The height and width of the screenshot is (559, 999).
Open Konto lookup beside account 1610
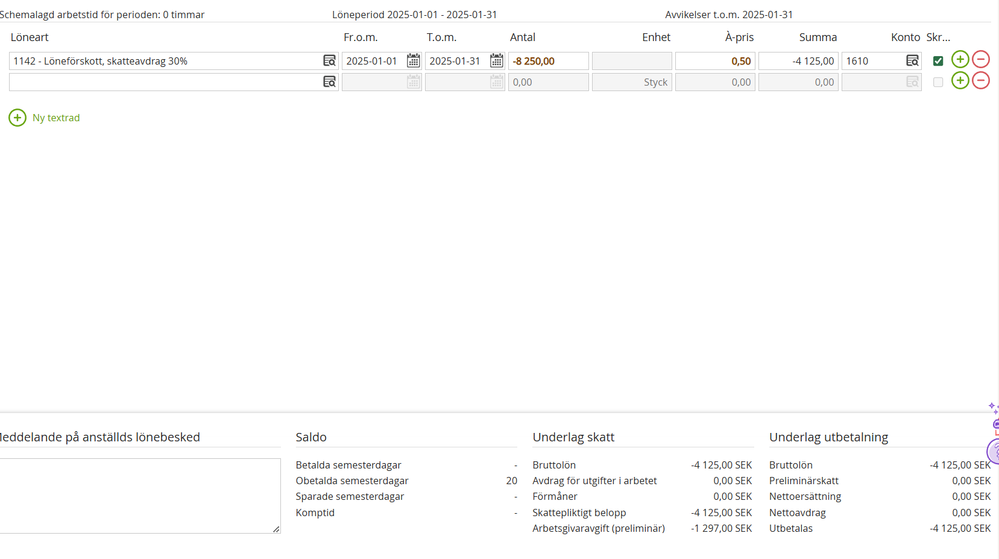click(912, 61)
